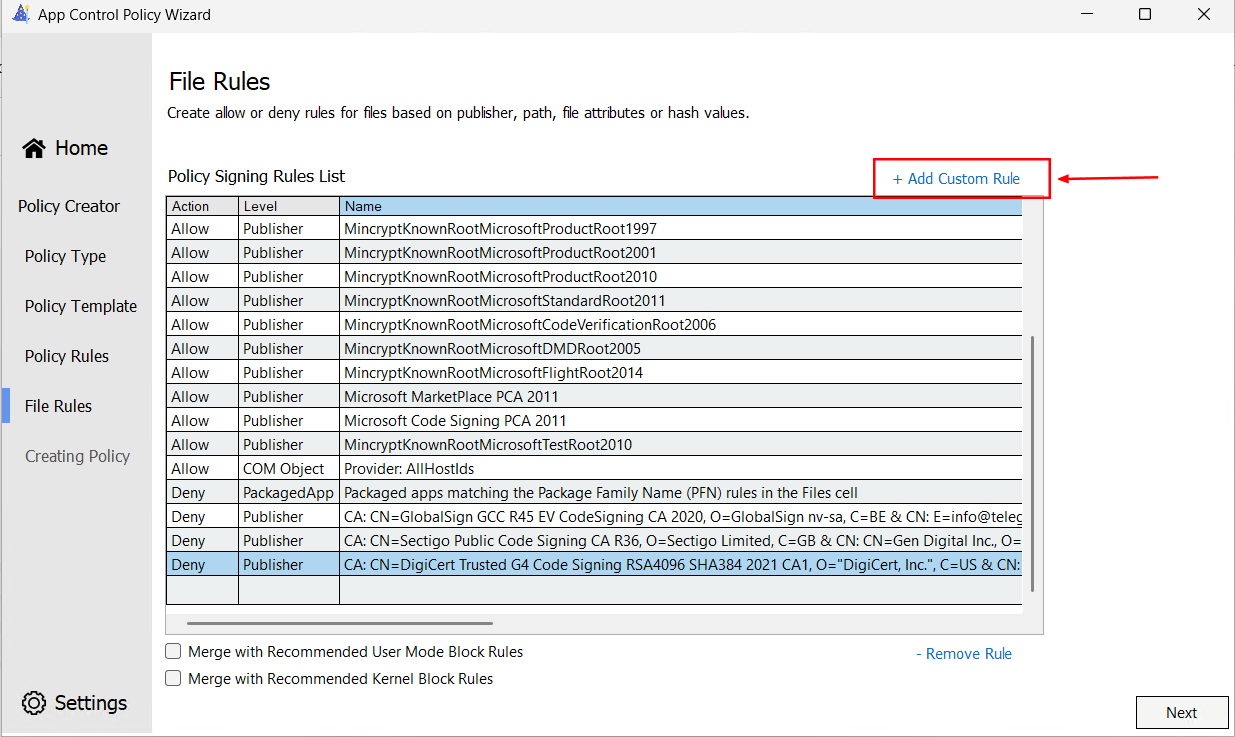Click the rules list horizontal scrollbar
Image resolution: width=1235 pixels, height=737 pixels.
[x=340, y=624]
